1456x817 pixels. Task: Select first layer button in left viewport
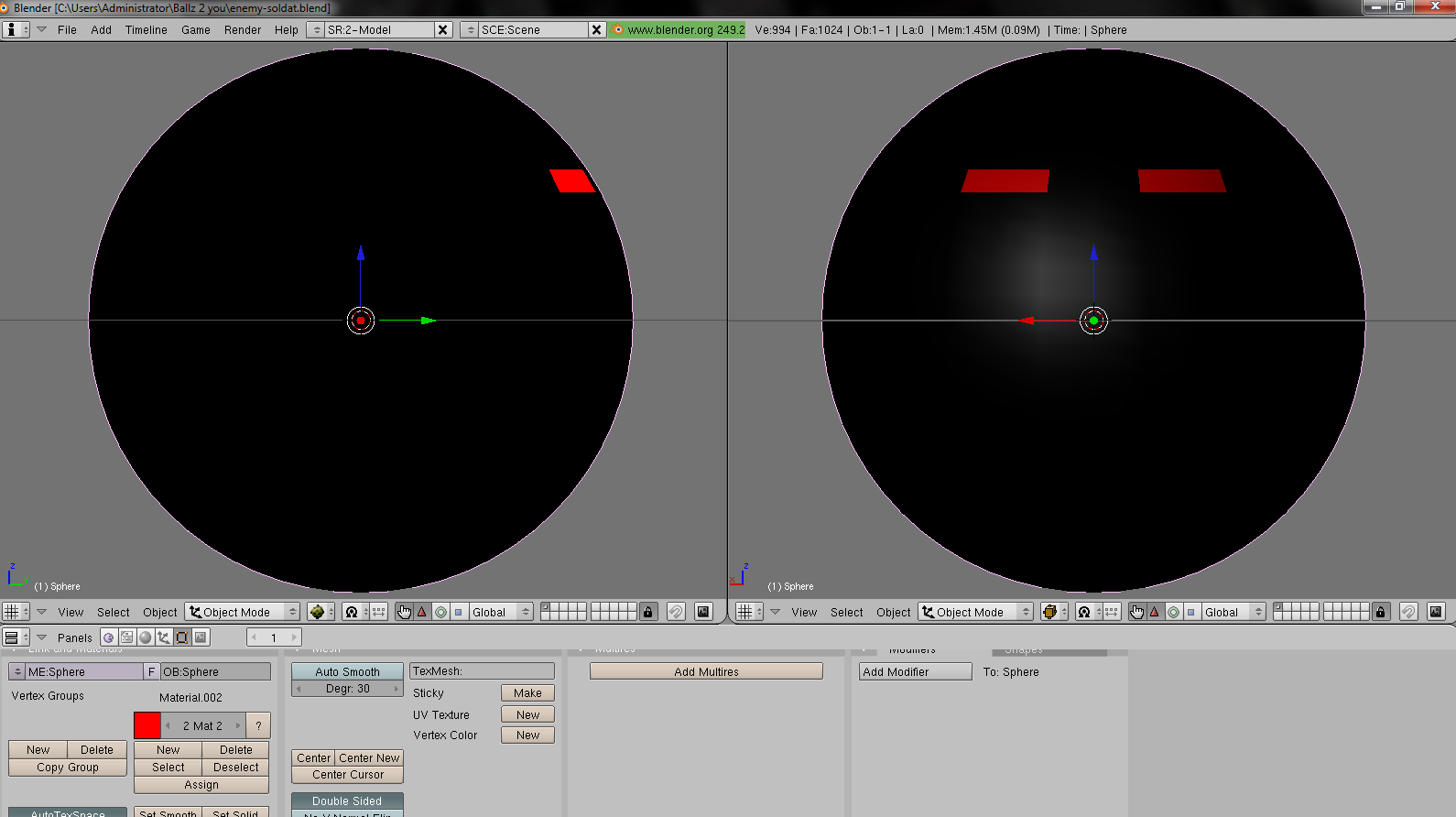click(x=546, y=607)
